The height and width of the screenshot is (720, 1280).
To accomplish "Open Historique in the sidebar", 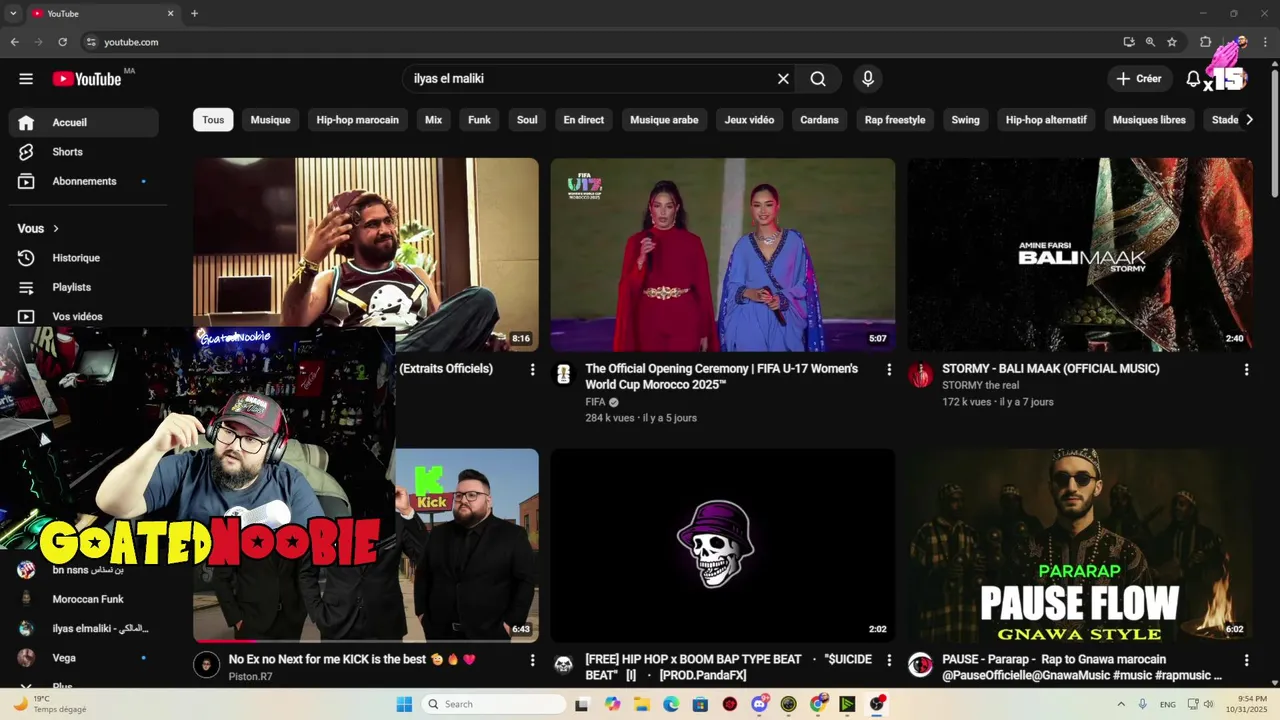I will click(x=84, y=258).
